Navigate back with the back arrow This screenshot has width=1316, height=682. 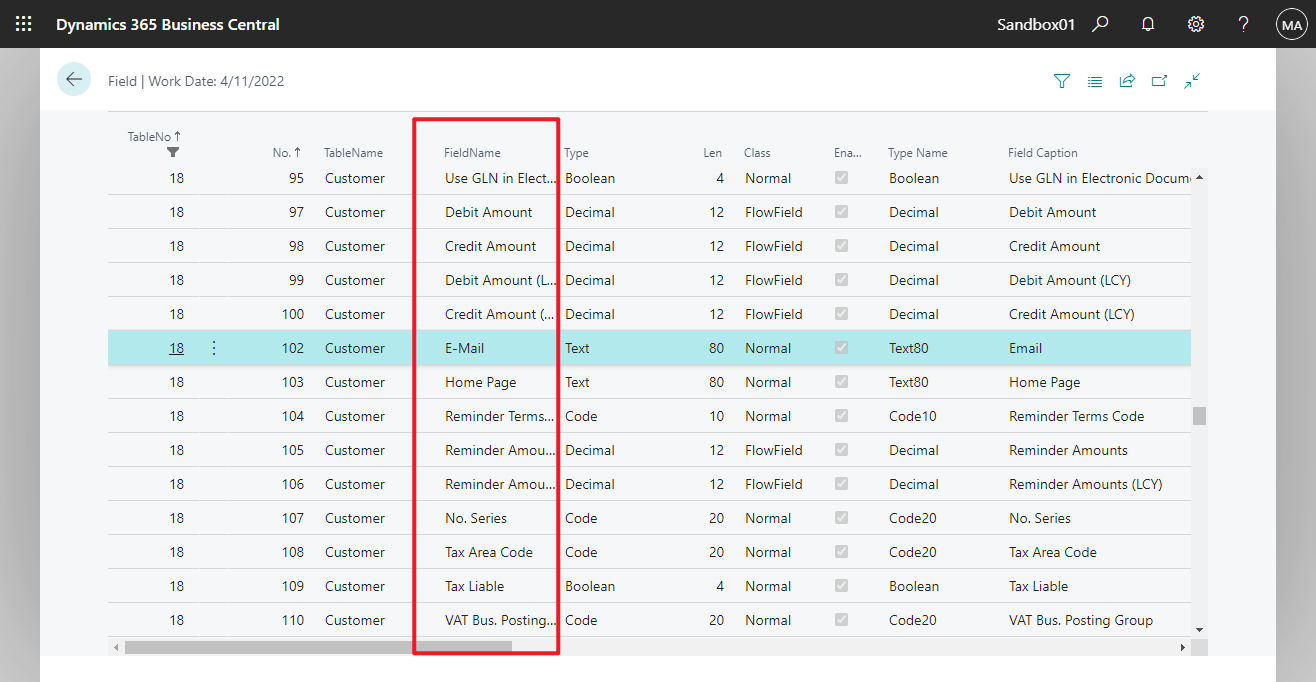[73, 79]
